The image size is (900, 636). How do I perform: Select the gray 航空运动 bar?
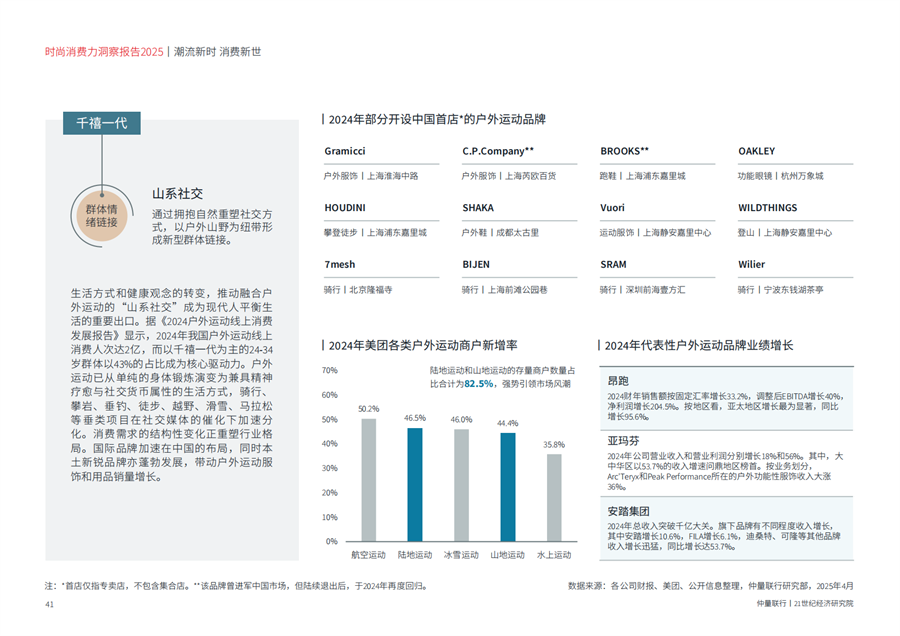pyautogui.click(x=368, y=480)
